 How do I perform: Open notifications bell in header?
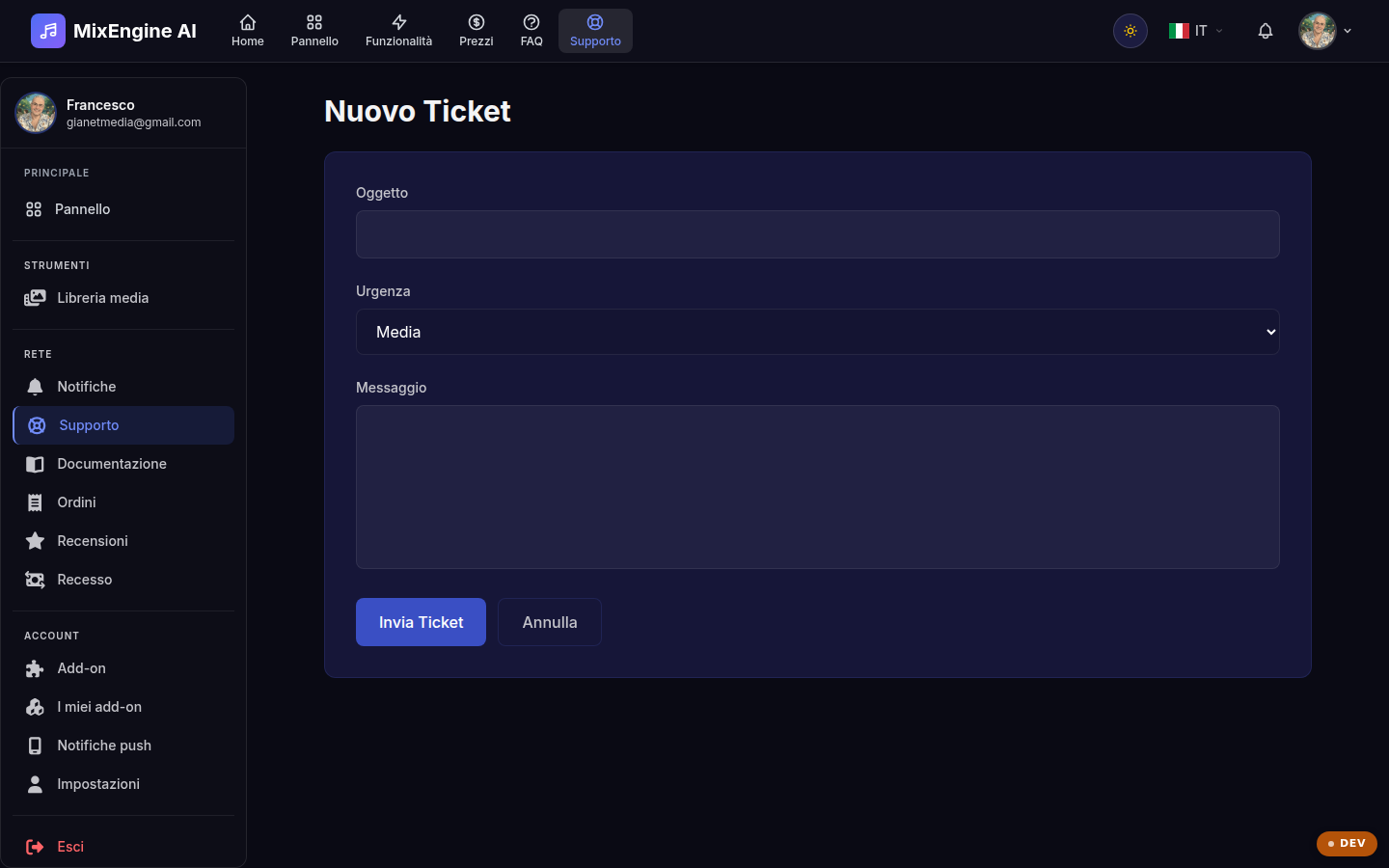pos(1266,31)
